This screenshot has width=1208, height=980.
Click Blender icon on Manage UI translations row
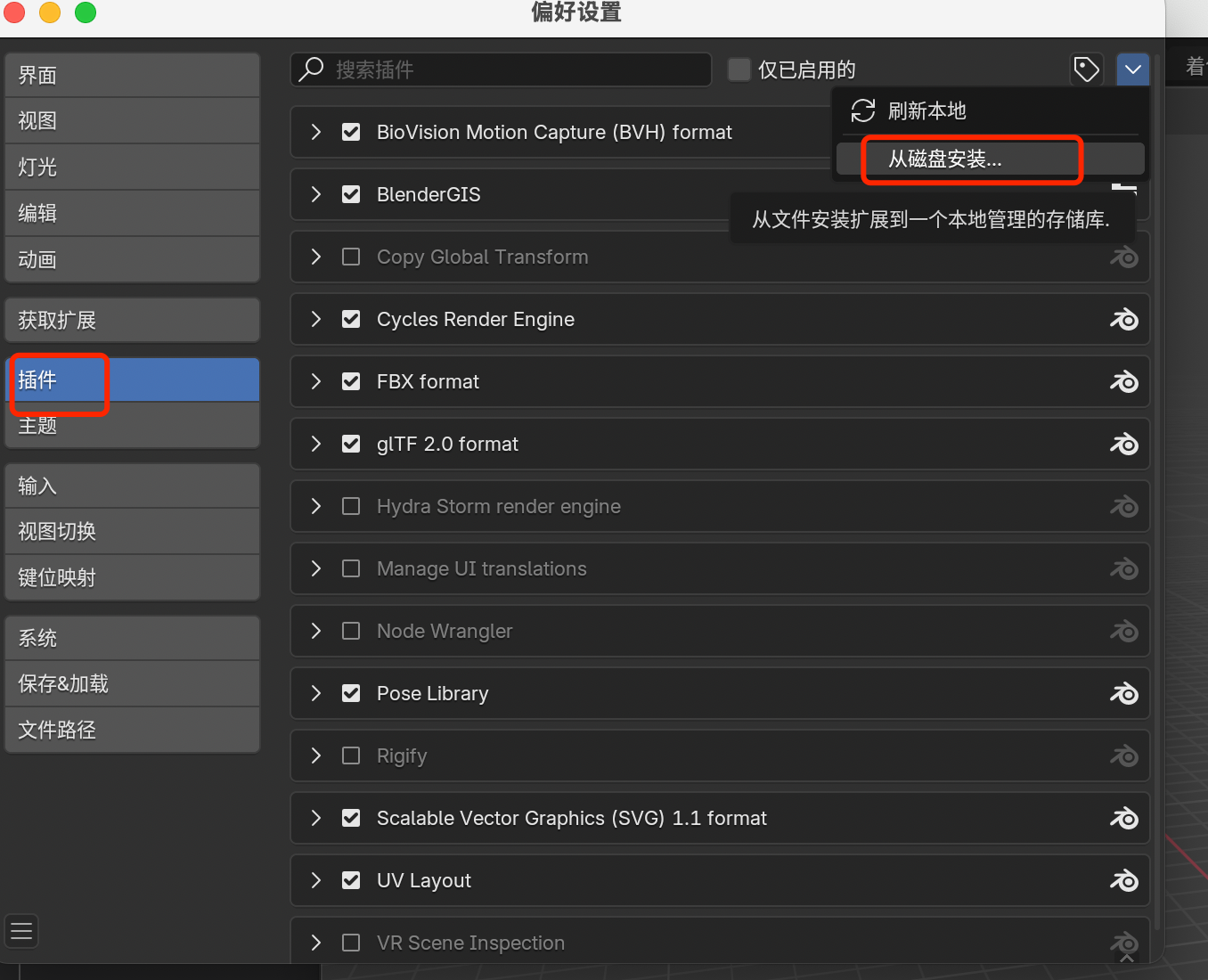pos(1124,569)
